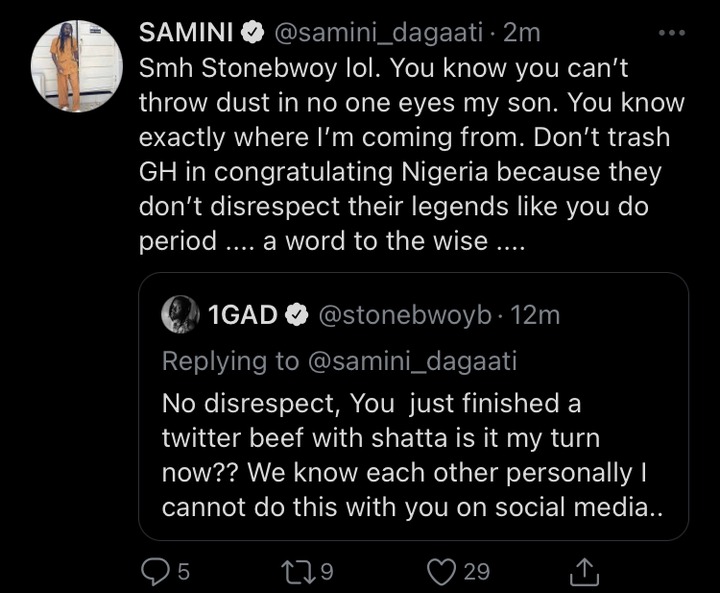Click the 12m quoted tweet timestamp
Viewport: 720px width, 593px height.
coord(535,316)
